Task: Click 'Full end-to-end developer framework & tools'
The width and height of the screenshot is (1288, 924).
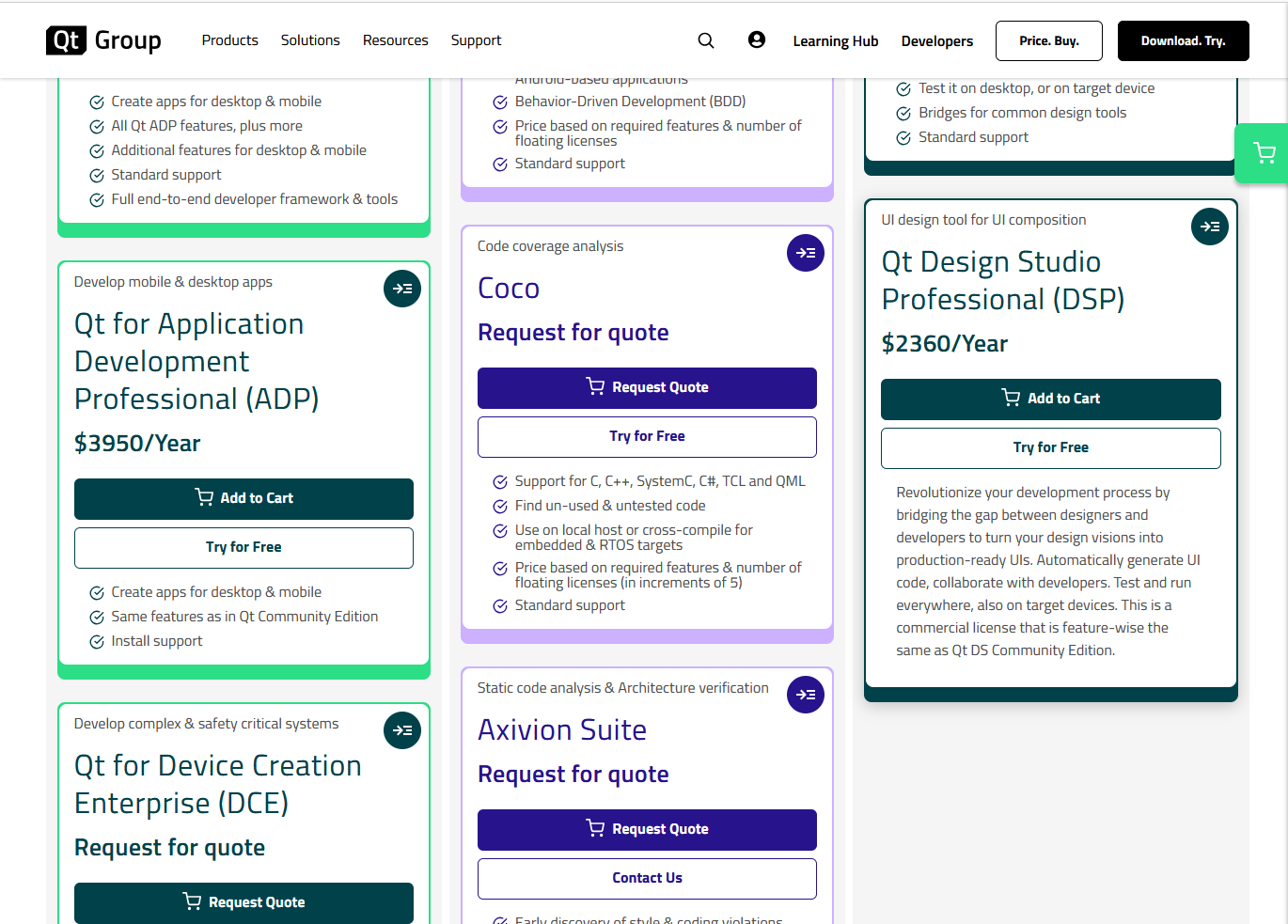Action: (x=254, y=199)
